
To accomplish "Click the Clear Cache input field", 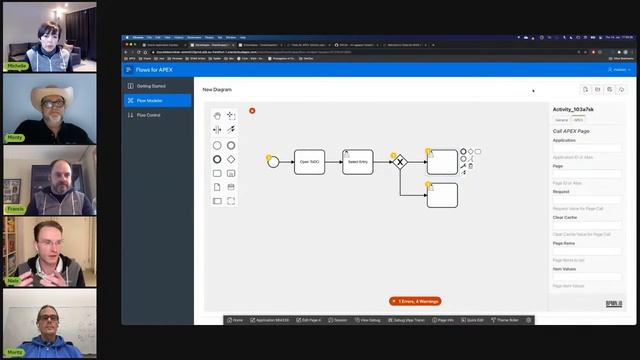I will click(587, 225).
